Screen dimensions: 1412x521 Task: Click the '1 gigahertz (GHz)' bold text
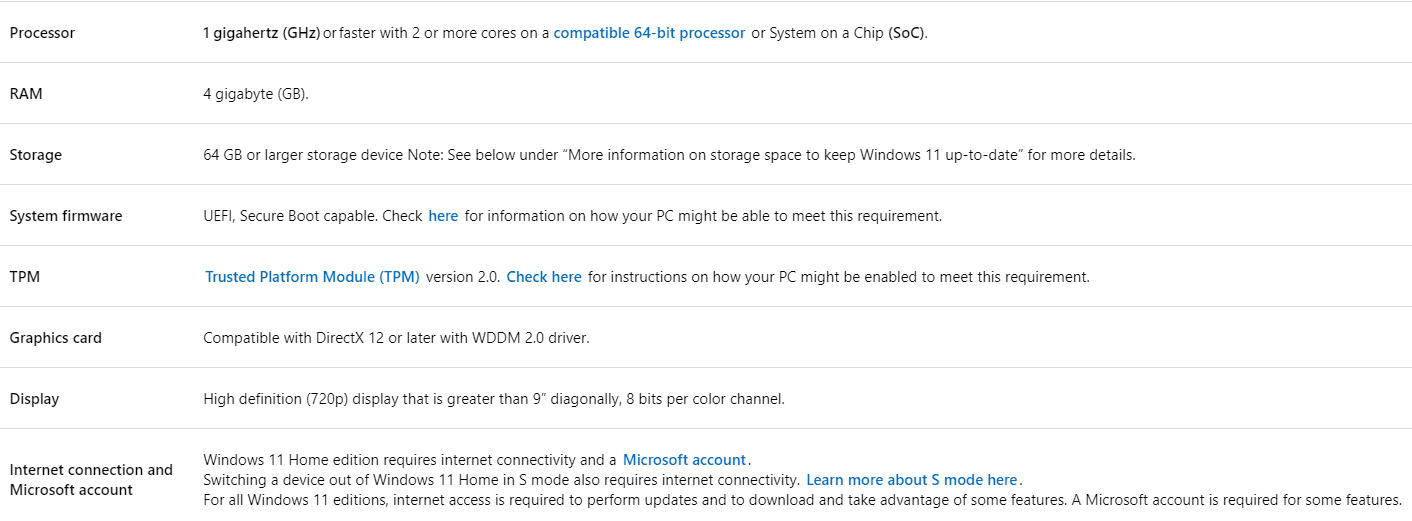tap(261, 33)
